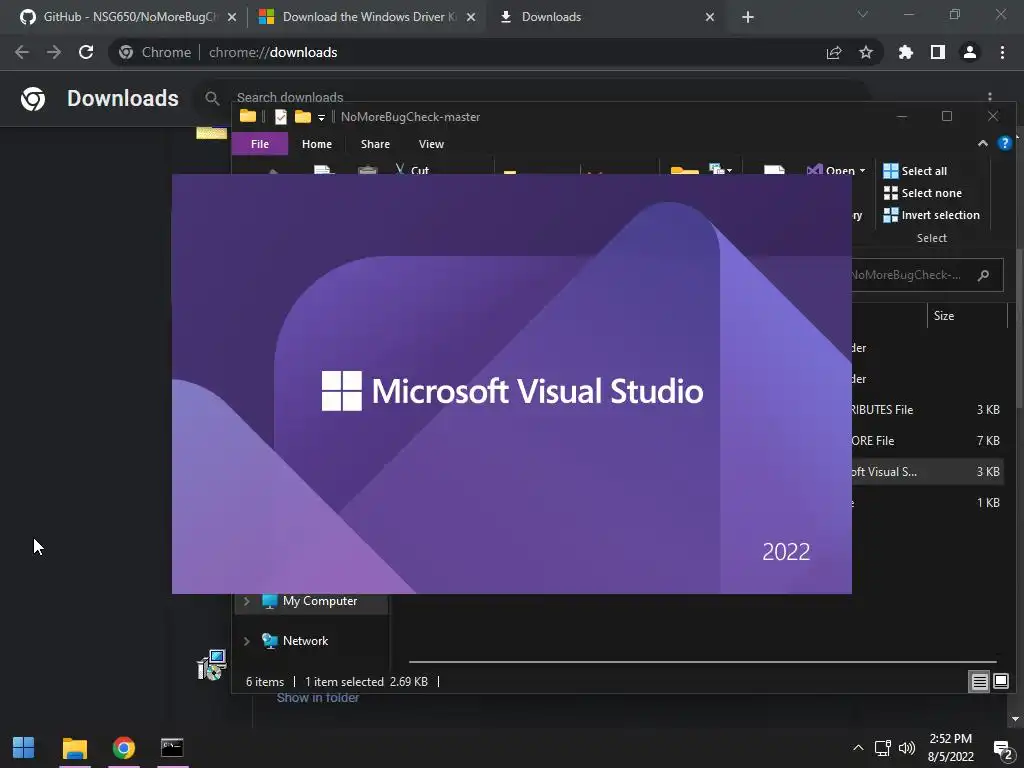Image resolution: width=1024 pixels, height=768 pixels.
Task: Click the Chrome taskbar icon
Action: tap(123, 748)
